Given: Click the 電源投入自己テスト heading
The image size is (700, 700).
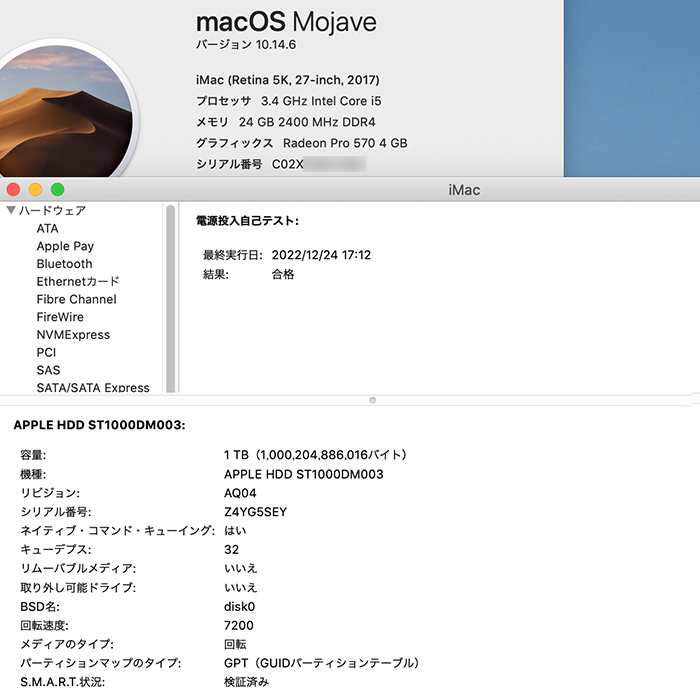Looking at the screenshot, I should tap(247, 221).
